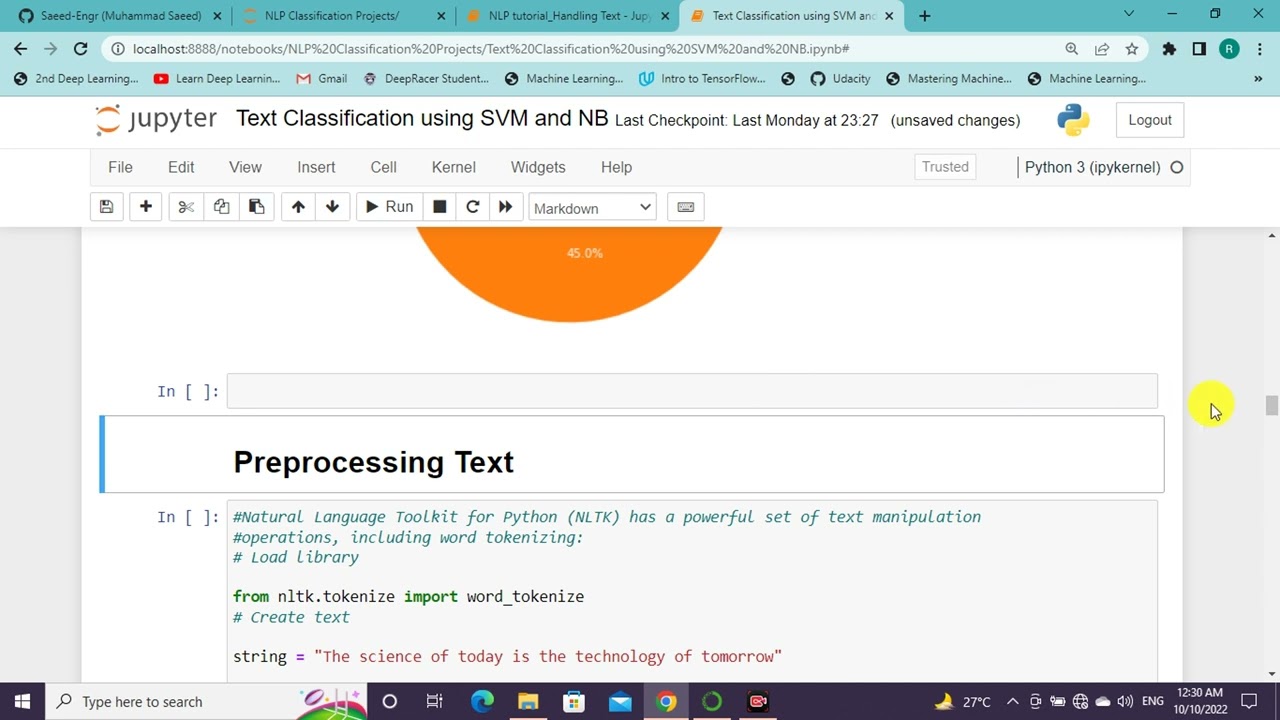Open cell type Markdown dropdown
1280x720 pixels.
click(x=592, y=208)
